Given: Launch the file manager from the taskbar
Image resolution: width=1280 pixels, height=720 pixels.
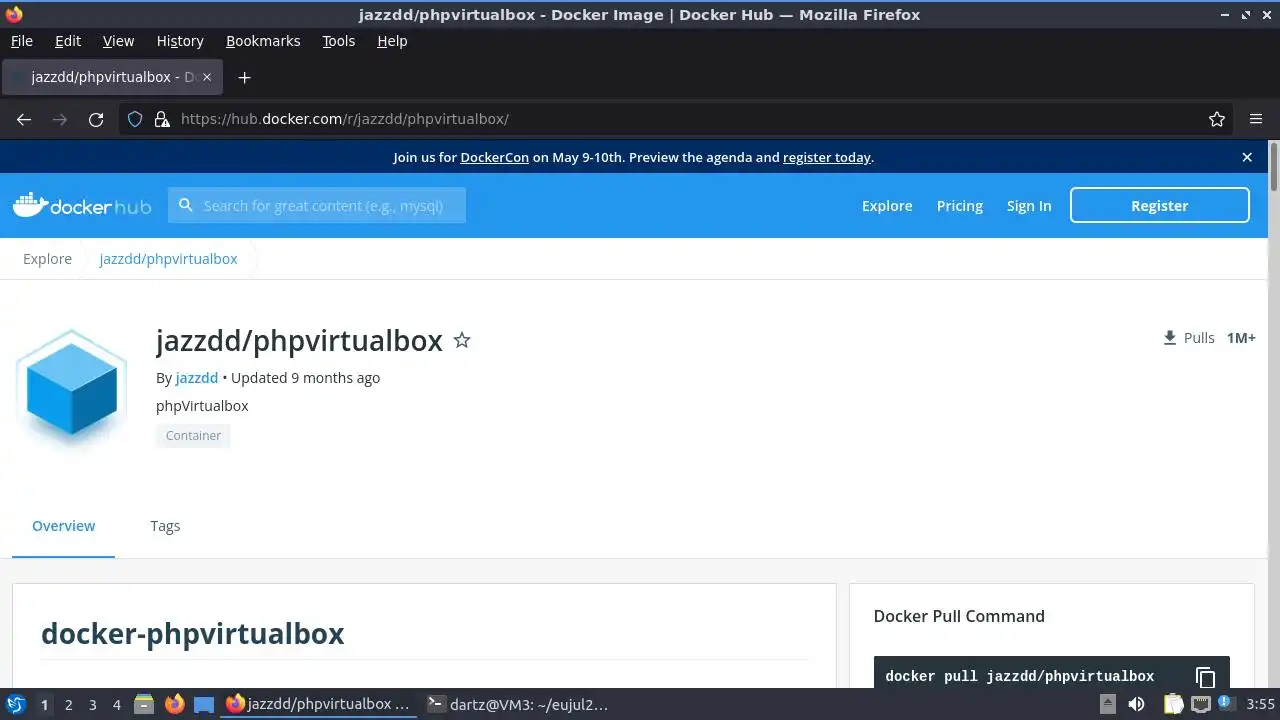Looking at the screenshot, I should (144, 705).
